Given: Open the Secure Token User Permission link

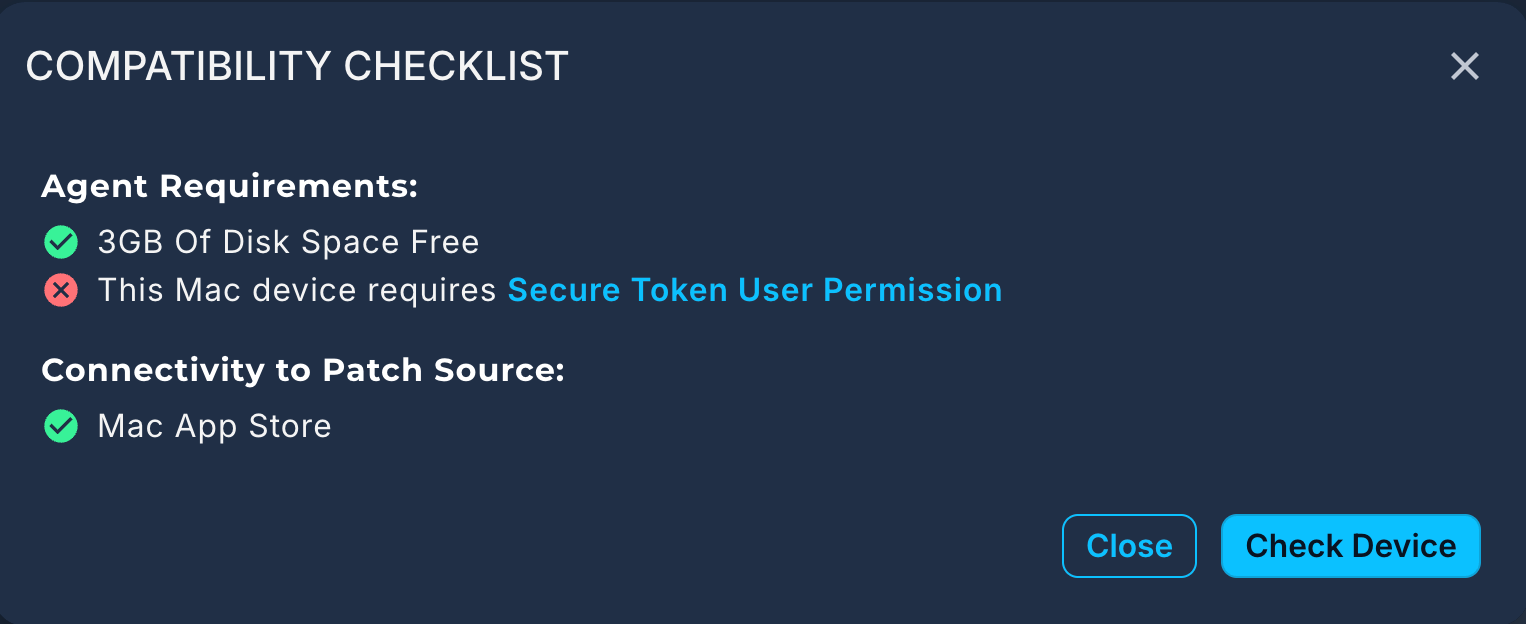Looking at the screenshot, I should (754, 290).
